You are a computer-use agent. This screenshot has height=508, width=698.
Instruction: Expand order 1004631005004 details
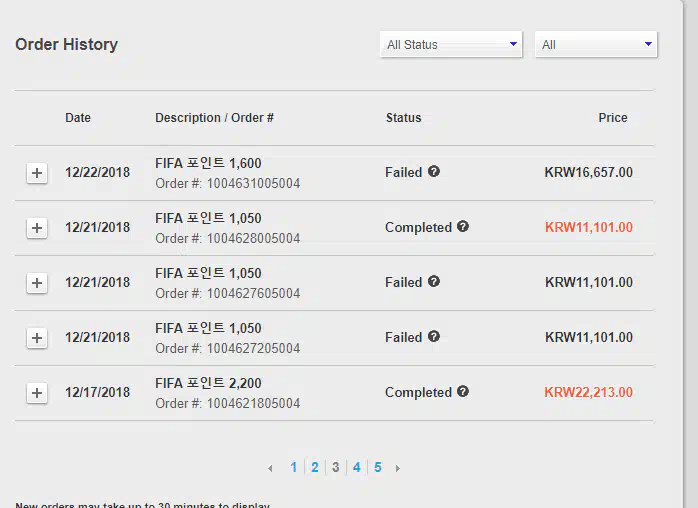point(37,173)
